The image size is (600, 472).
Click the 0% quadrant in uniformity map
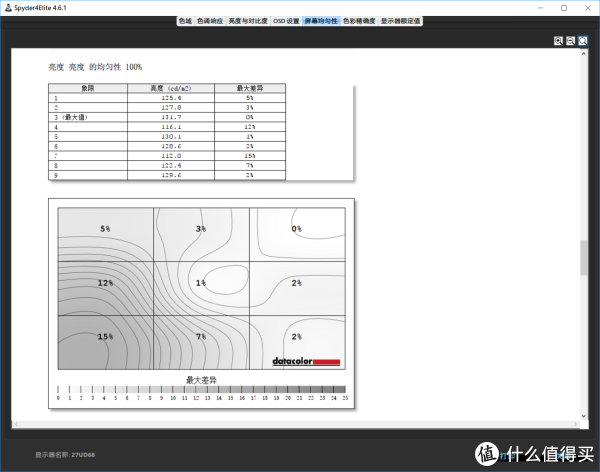click(297, 235)
